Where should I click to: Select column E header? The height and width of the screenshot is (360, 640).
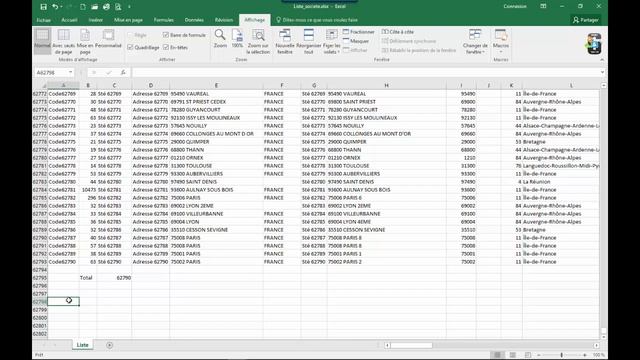pyautogui.click(x=216, y=85)
